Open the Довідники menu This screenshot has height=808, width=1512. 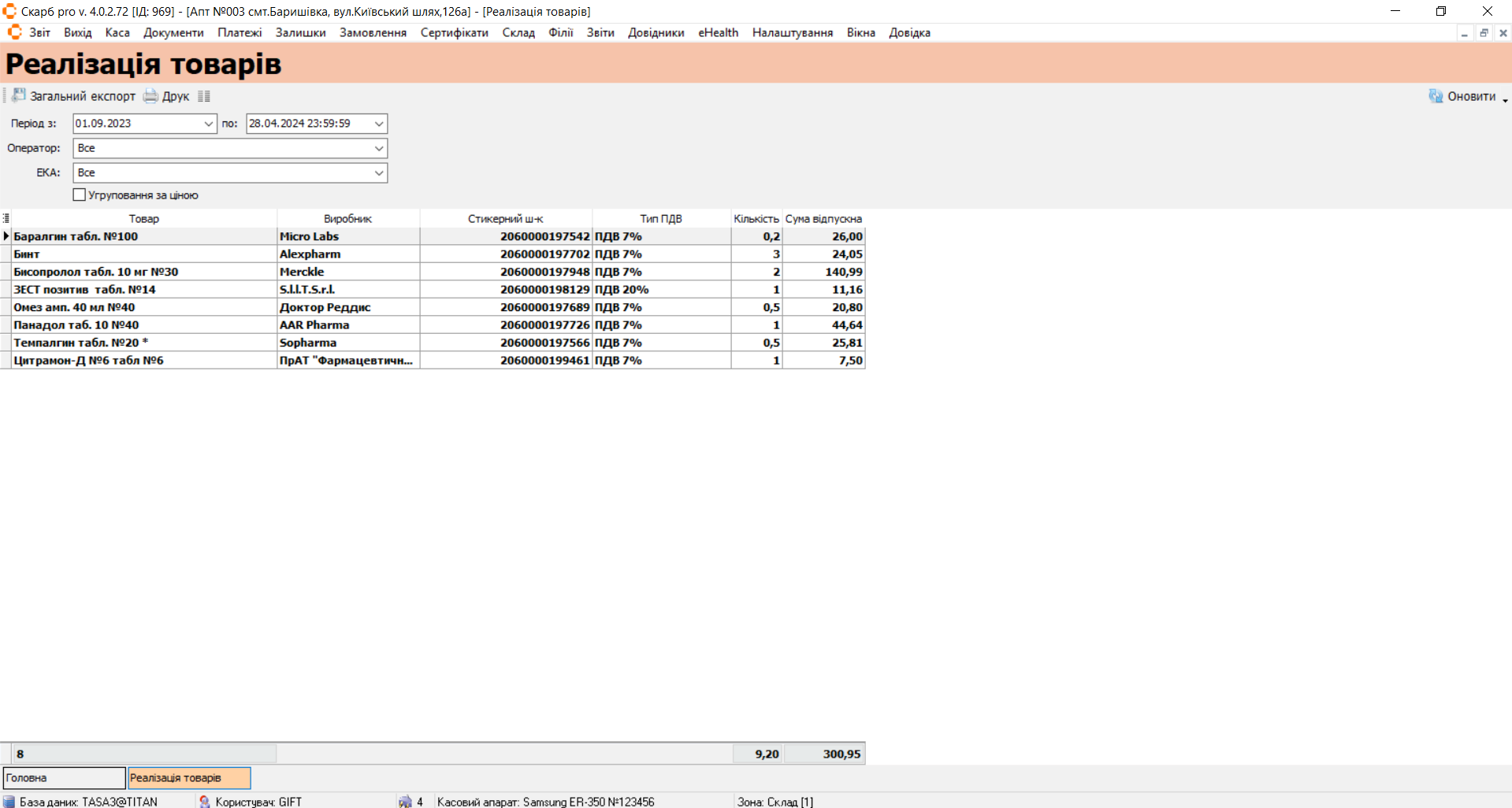pyautogui.click(x=656, y=32)
